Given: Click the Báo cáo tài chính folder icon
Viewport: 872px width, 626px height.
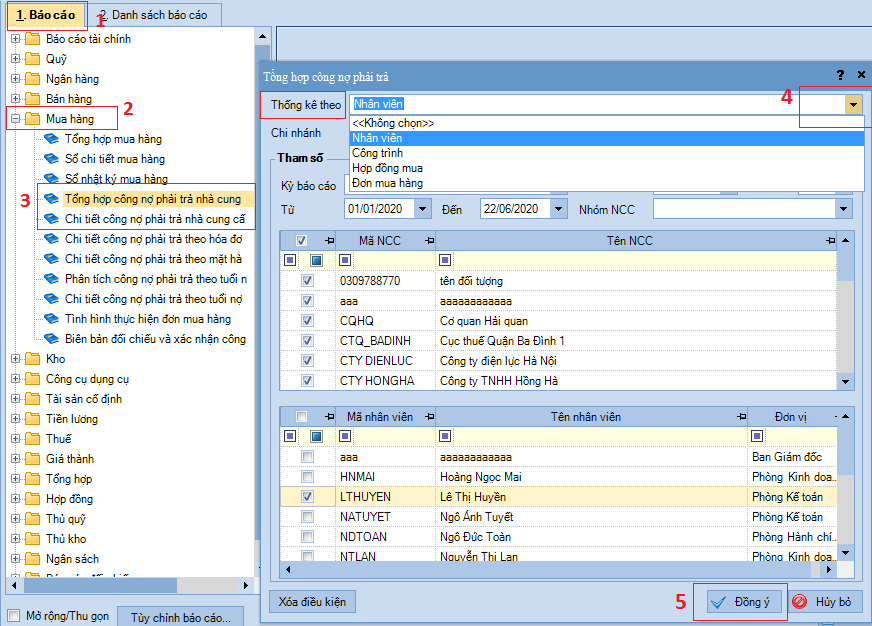Looking at the screenshot, I should [33, 38].
